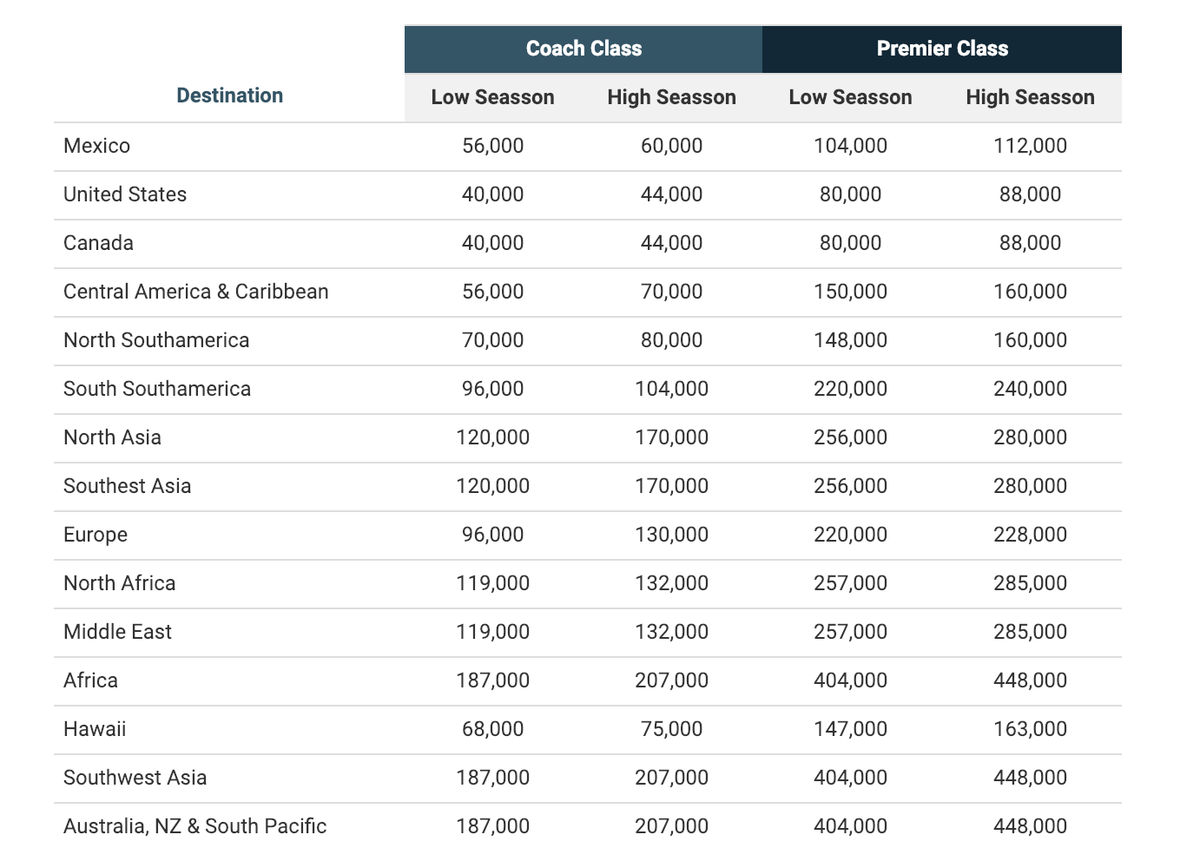Click South Southamerica's Premier high season 240,000
This screenshot has width=1200, height=861.
(x=1031, y=388)
